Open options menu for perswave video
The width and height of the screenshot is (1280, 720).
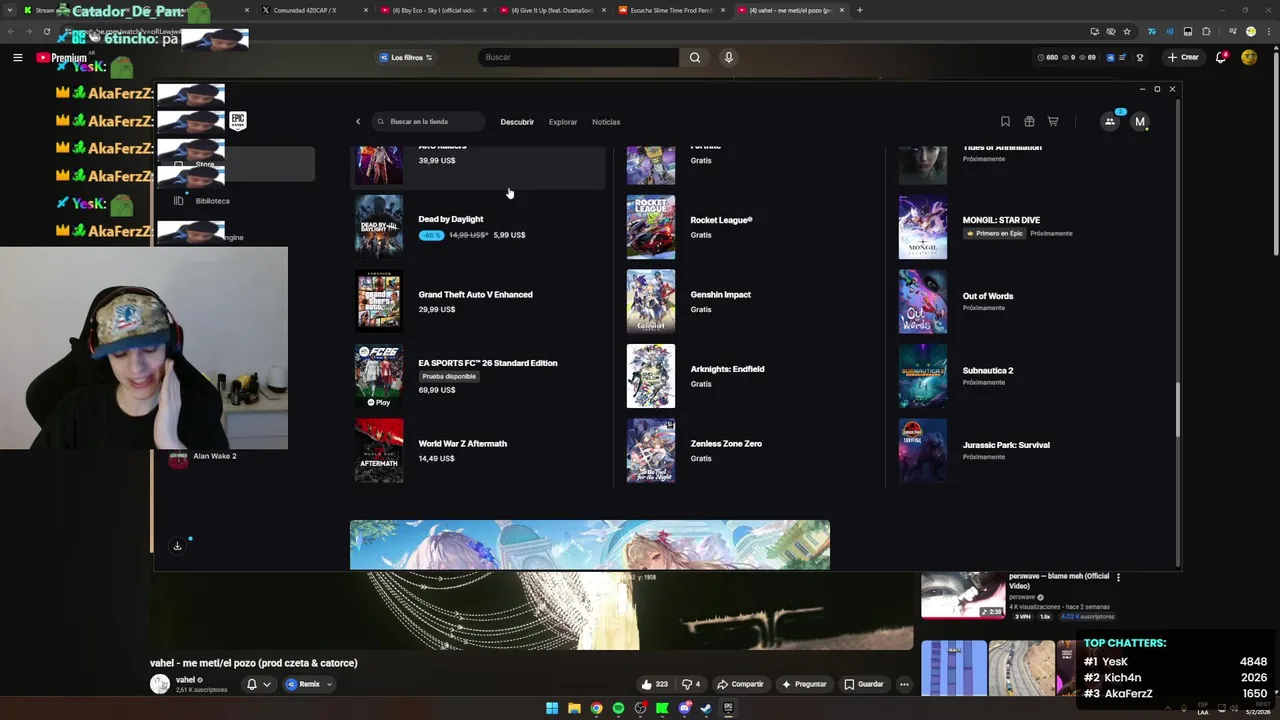tap(1118, 577)
